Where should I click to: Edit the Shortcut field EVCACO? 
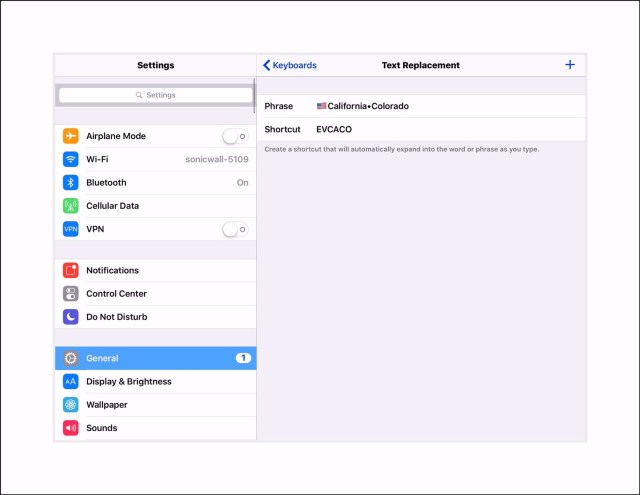(x=421, y=129)
